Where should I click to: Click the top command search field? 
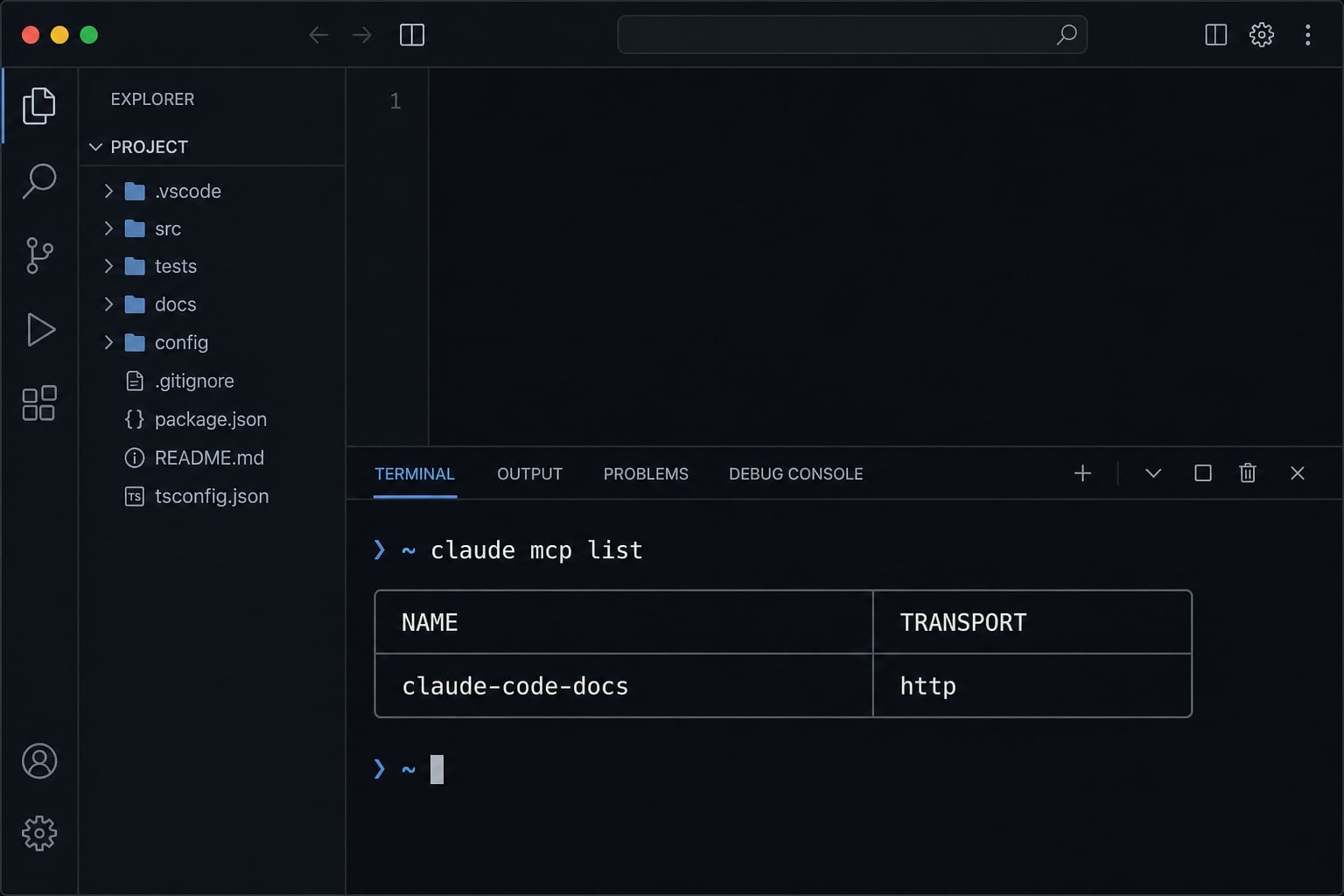pos(852,35)
